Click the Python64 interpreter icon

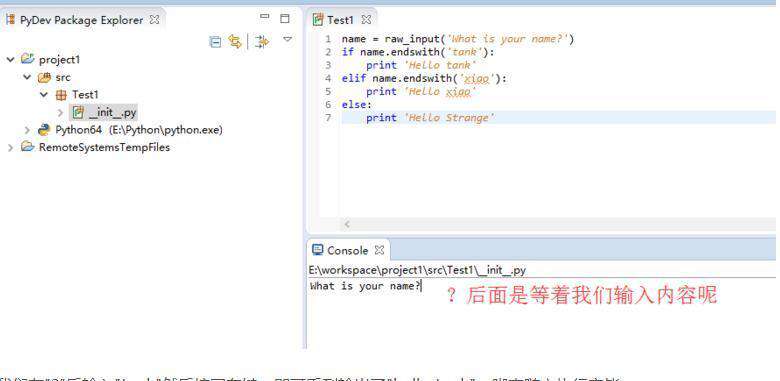point(44,130)
